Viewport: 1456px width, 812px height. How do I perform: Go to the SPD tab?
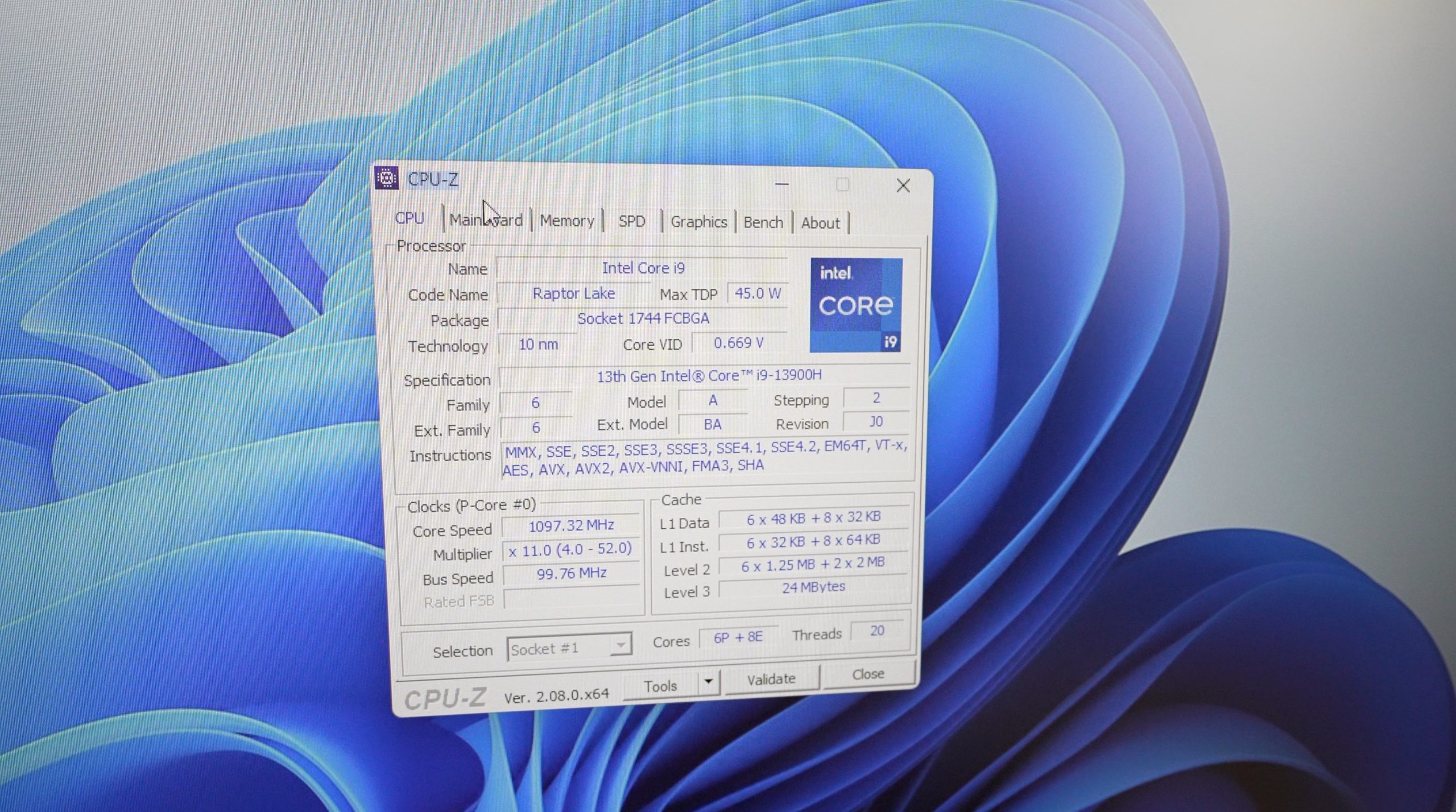pyautogui.click(x=631, y=221)
